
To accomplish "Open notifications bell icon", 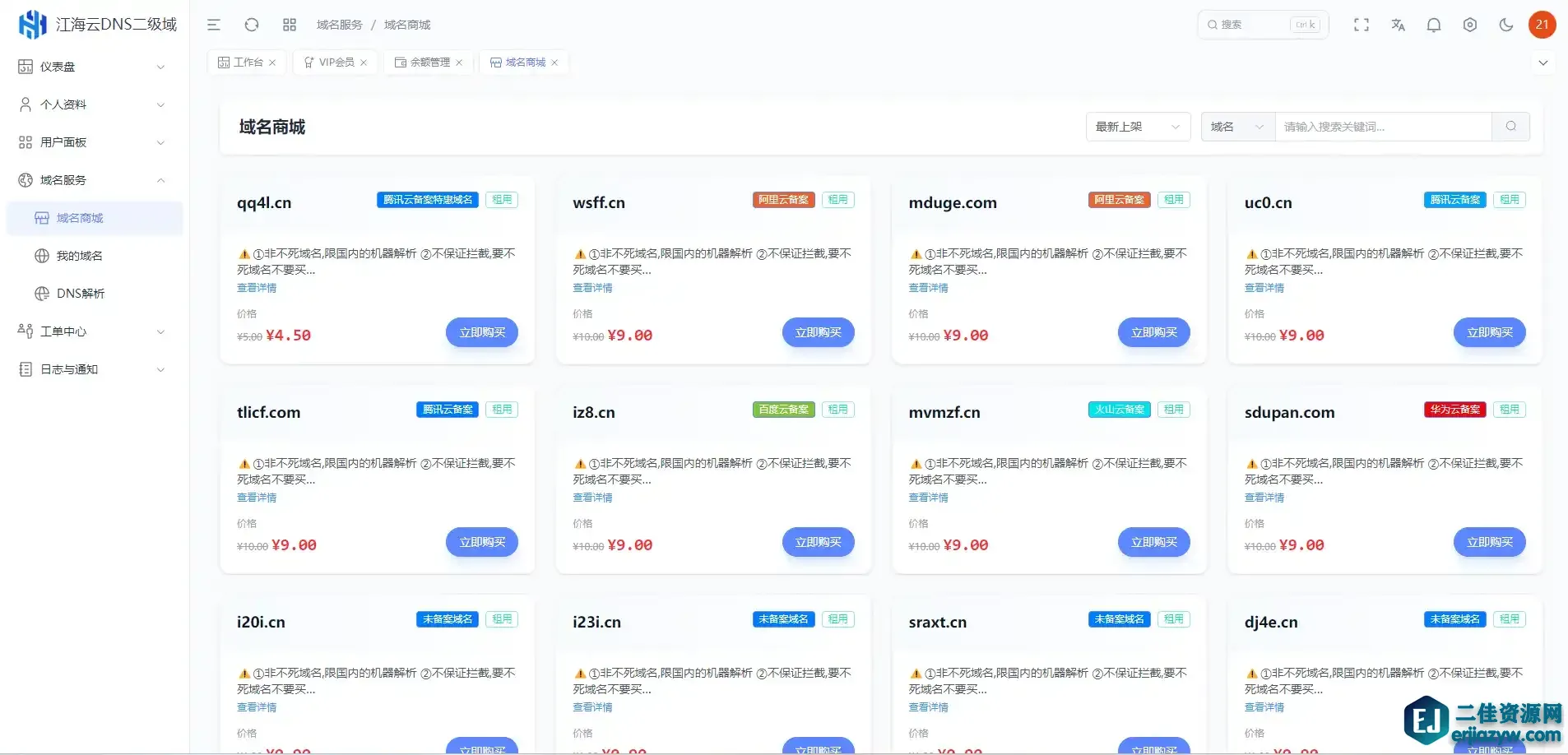I will [1434, 25].
